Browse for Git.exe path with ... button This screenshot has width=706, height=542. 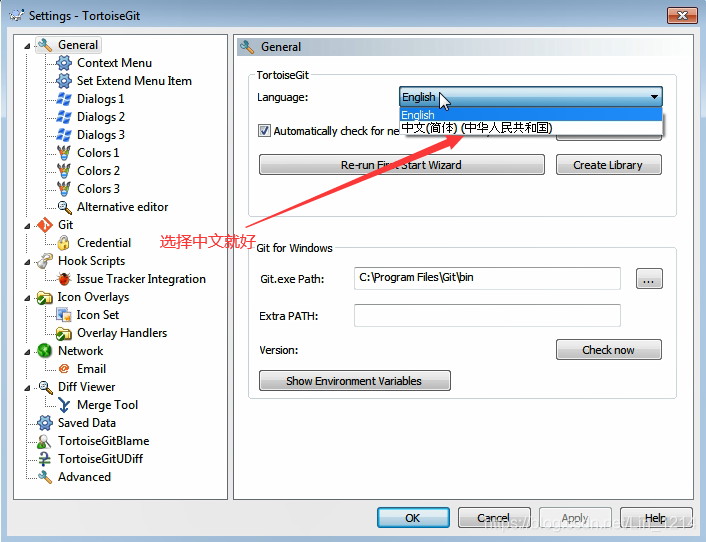pos(649,279)
